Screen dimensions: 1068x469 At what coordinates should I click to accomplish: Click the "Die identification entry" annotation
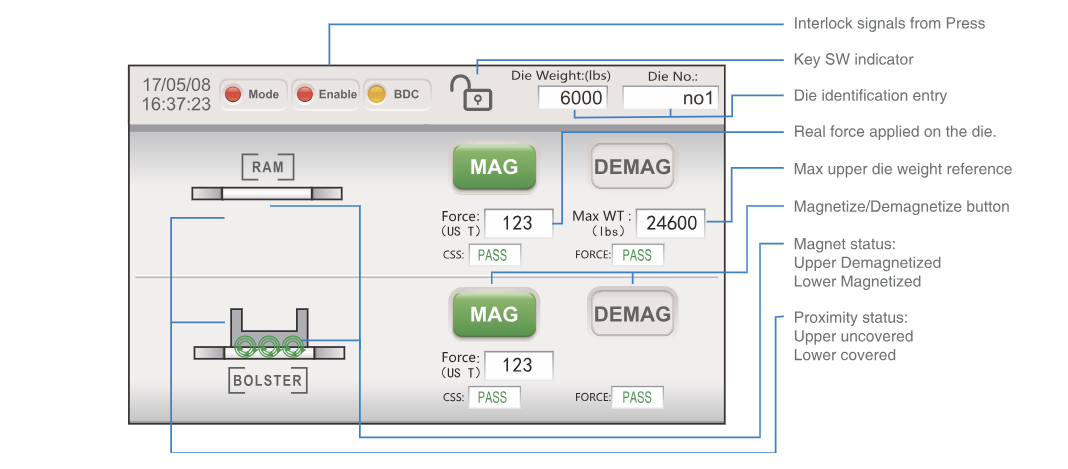870,96
